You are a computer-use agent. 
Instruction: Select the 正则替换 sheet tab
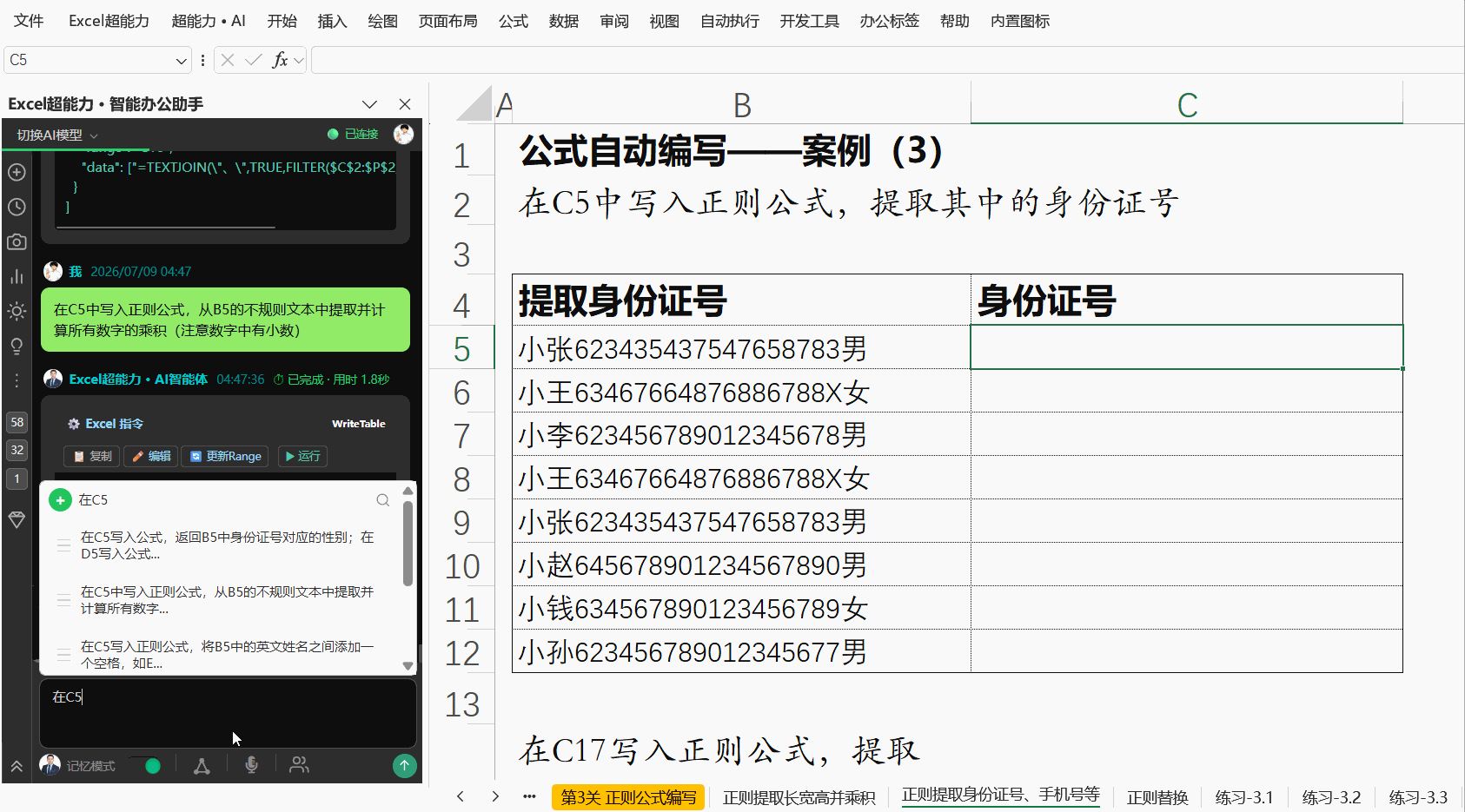[x=1157, y=797]
